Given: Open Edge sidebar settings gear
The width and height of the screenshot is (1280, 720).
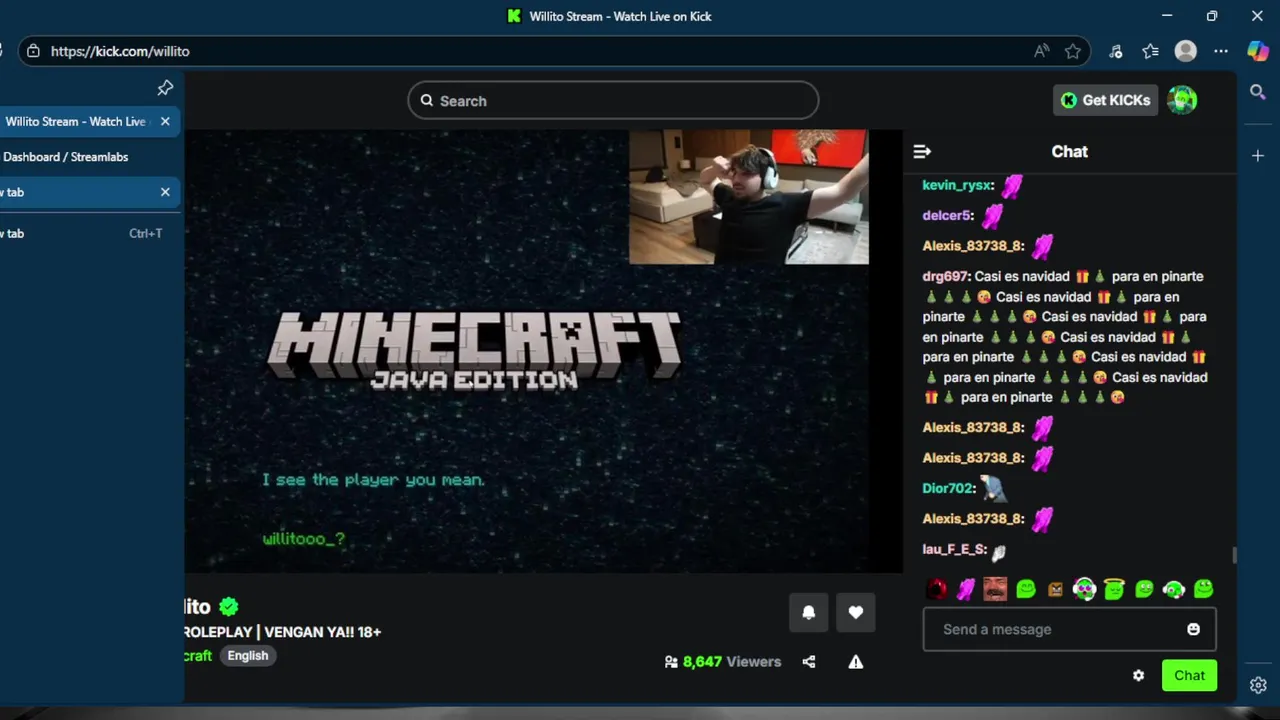Looking at the screenshot, I should coord(1258,685).
